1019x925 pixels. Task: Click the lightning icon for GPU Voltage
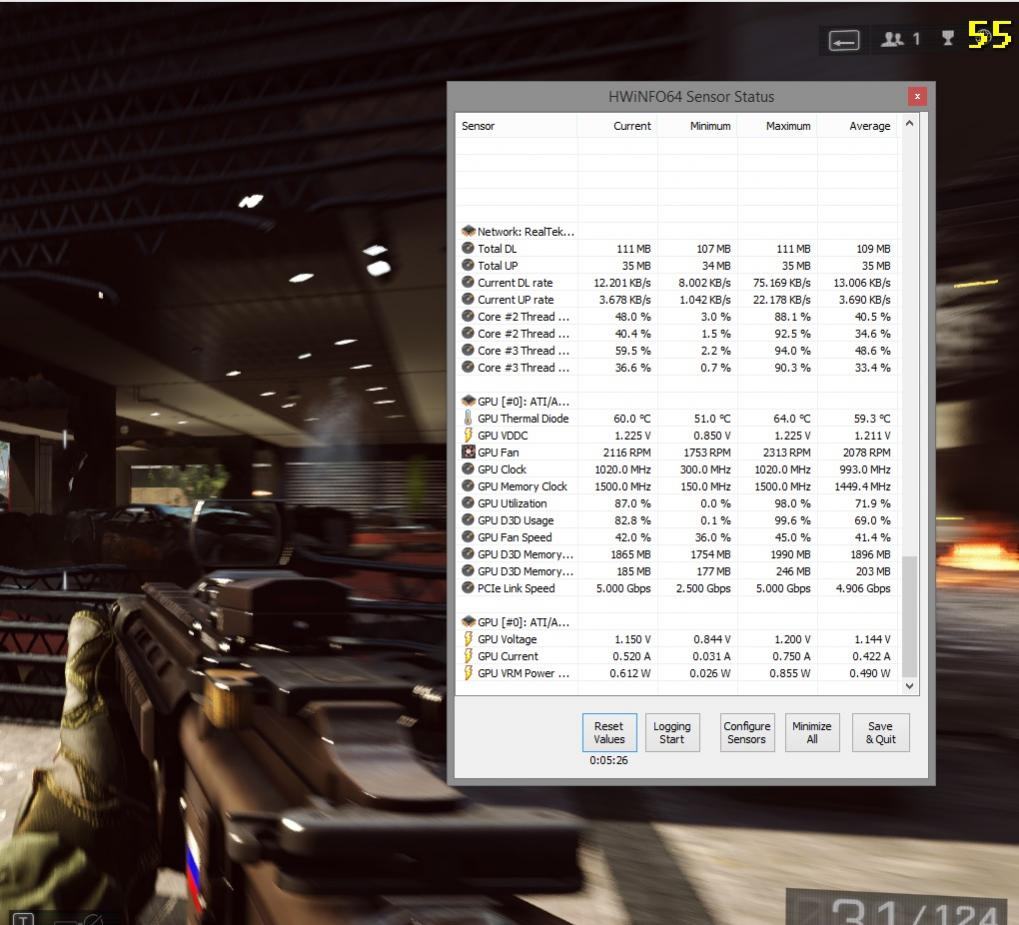pyautogui.click(x=467, y=638)
